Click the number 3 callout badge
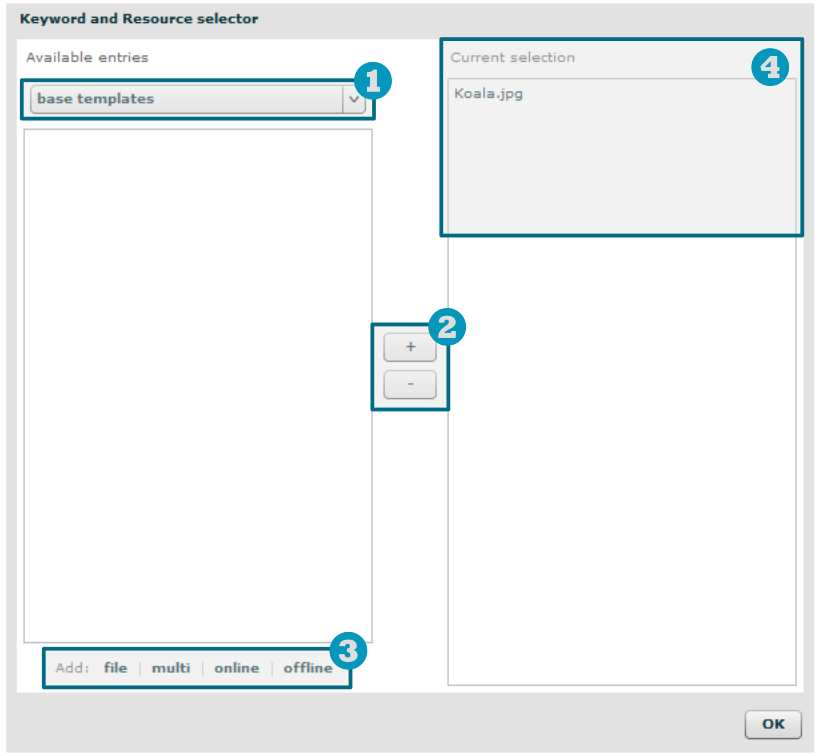The width and height of the screenshot is (821, 756). [348, 652]
